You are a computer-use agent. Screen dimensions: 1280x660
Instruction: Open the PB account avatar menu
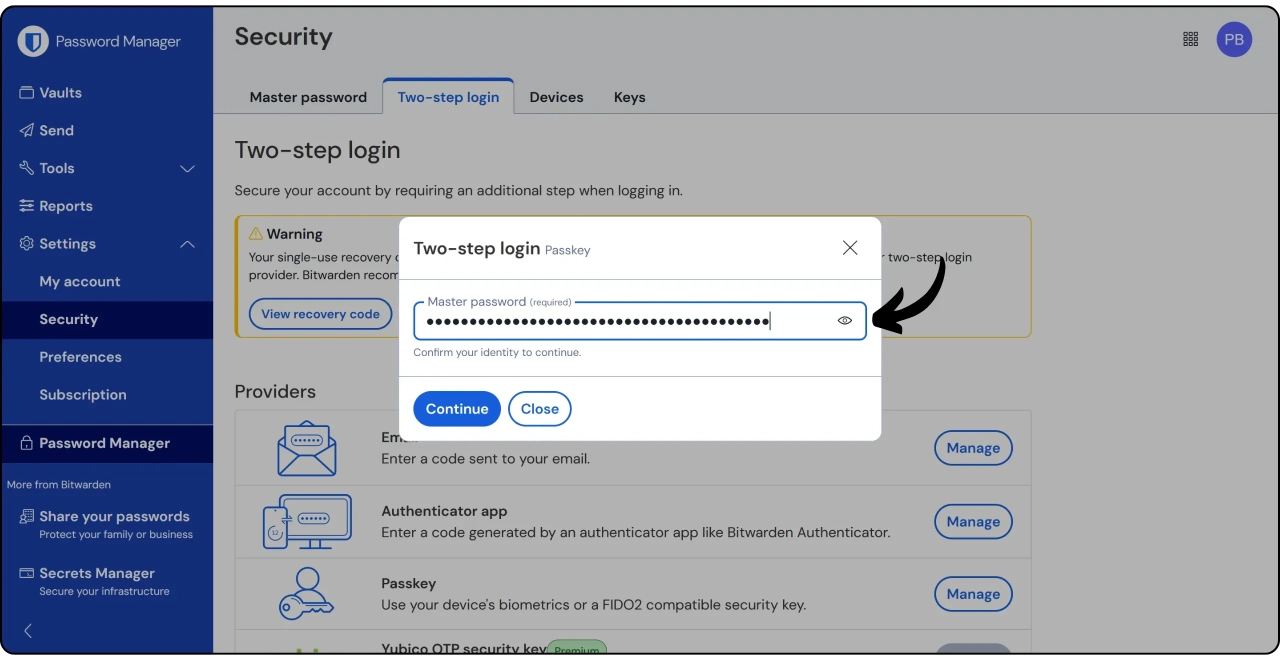click(x=1234, y=39)
